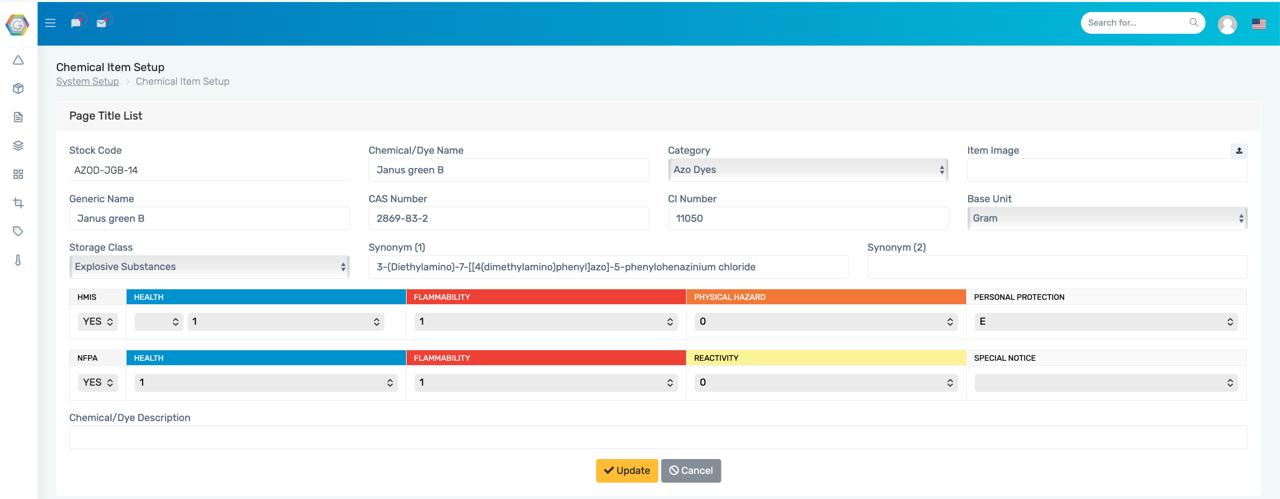
Task: Open HMIS Personal Protection dropdown
Action: (x=1106, y=322)
